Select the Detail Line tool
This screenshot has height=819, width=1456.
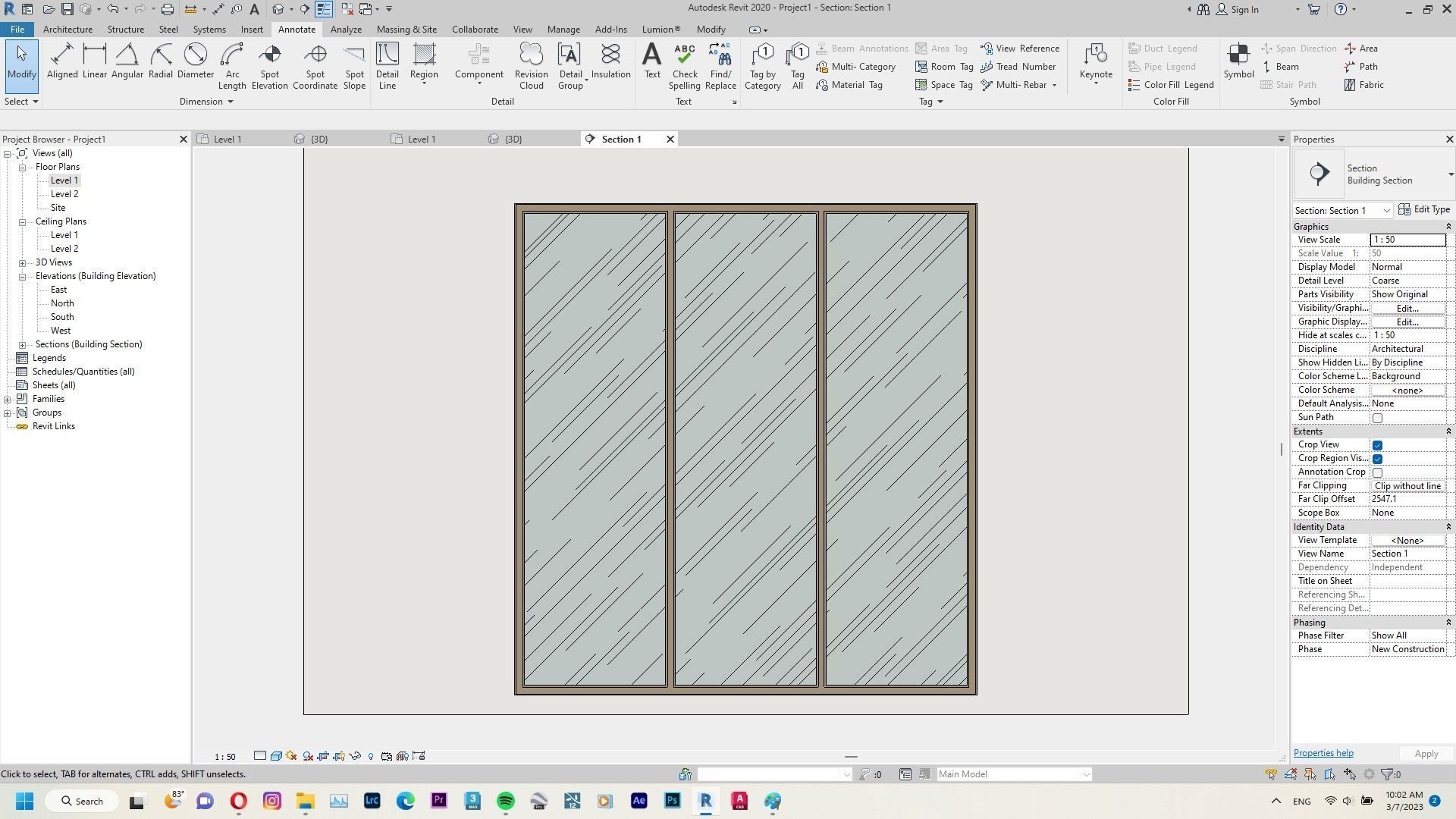387,64
